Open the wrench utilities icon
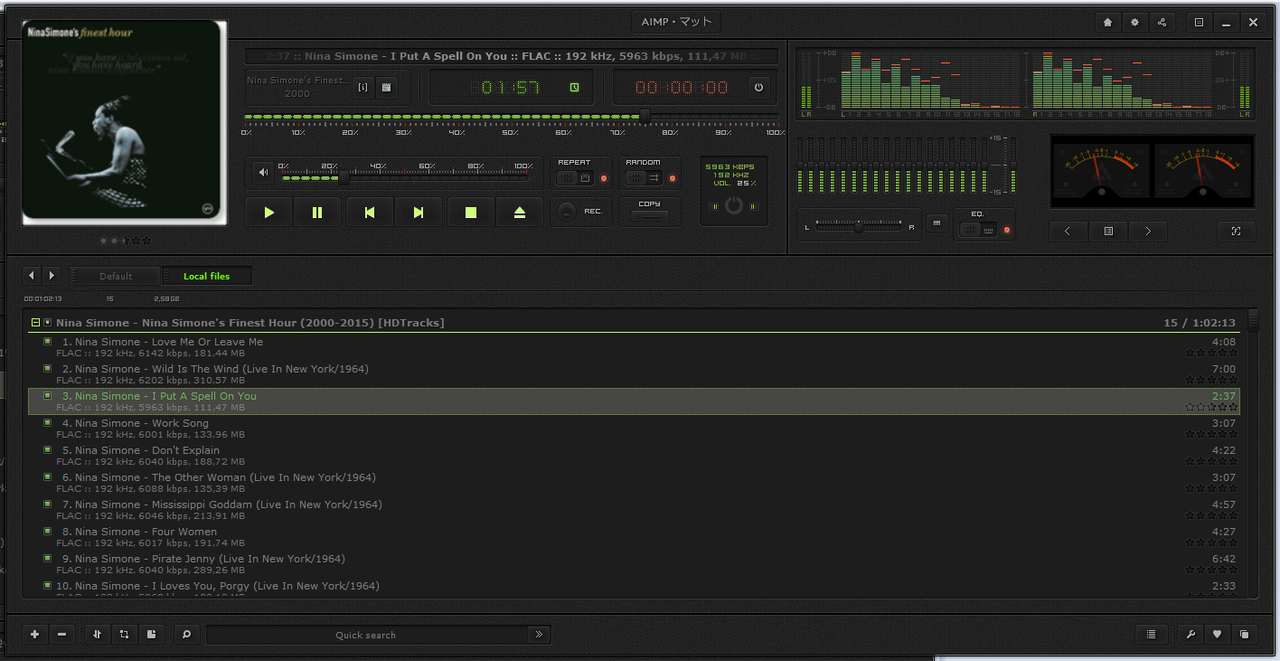The width and height of the screenshot is (1280, 661). 1190,634
